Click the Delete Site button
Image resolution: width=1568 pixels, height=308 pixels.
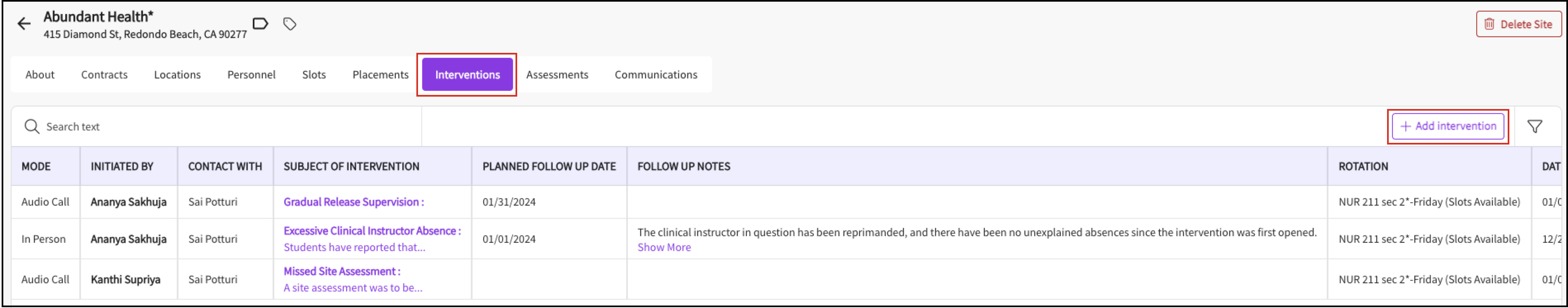(1518, 24)
